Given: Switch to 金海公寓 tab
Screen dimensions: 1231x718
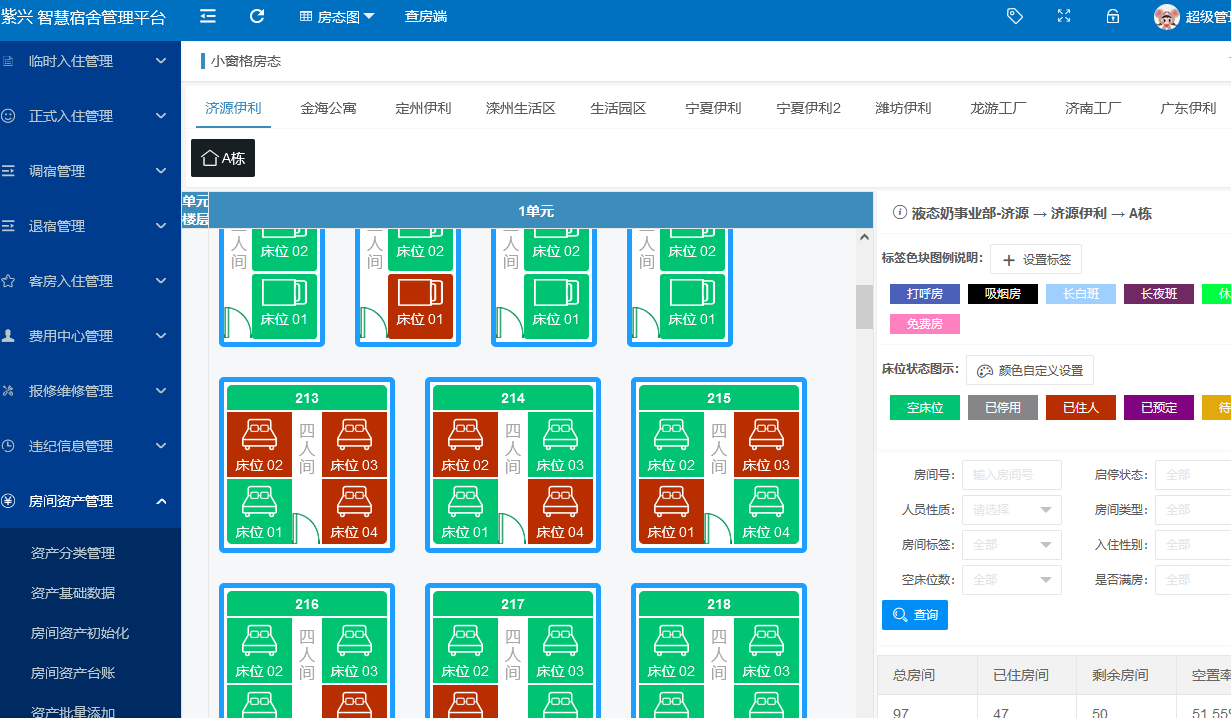Looking at the screenshot, I should pyautogui.click(x=328, y=108).
